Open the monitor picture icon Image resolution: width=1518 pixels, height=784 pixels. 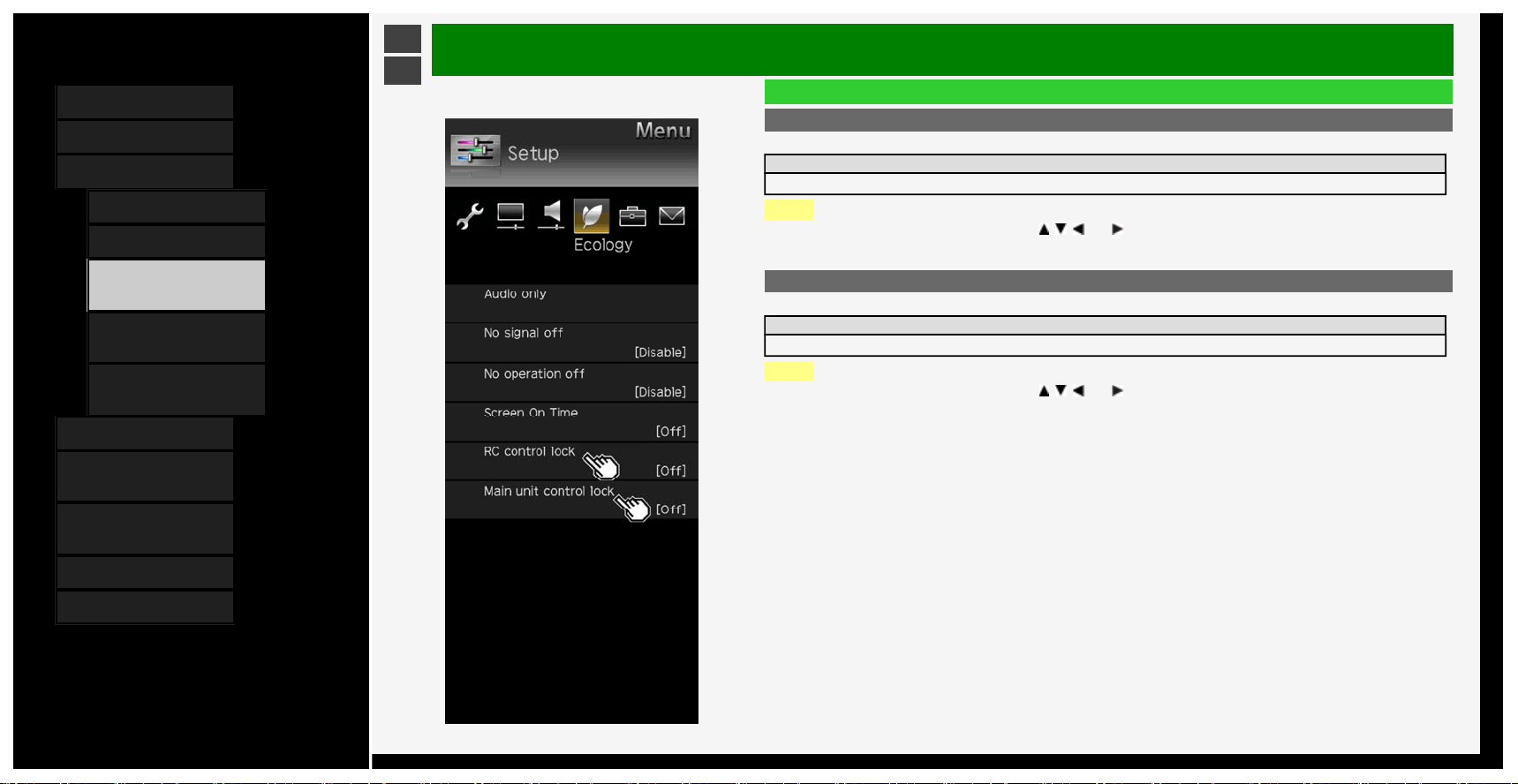click(510, 215)
